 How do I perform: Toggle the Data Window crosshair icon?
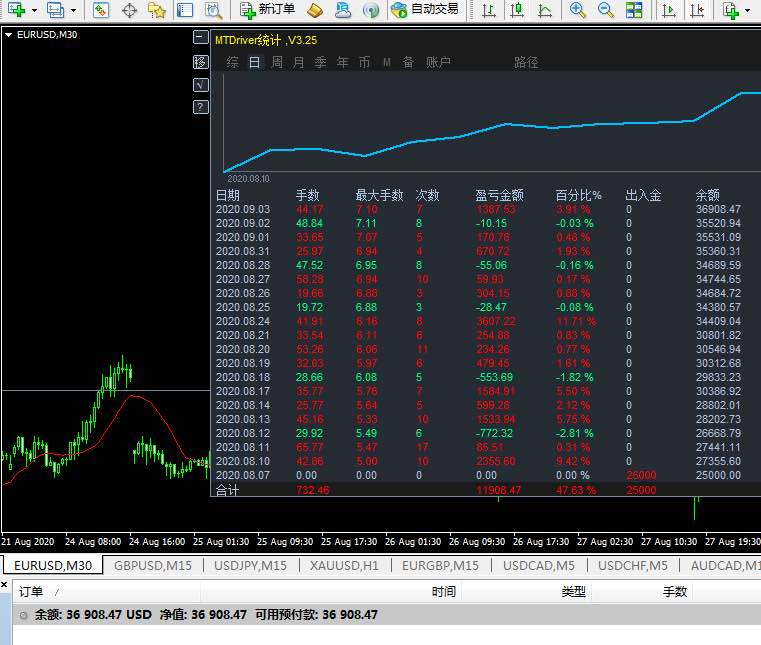129,10
